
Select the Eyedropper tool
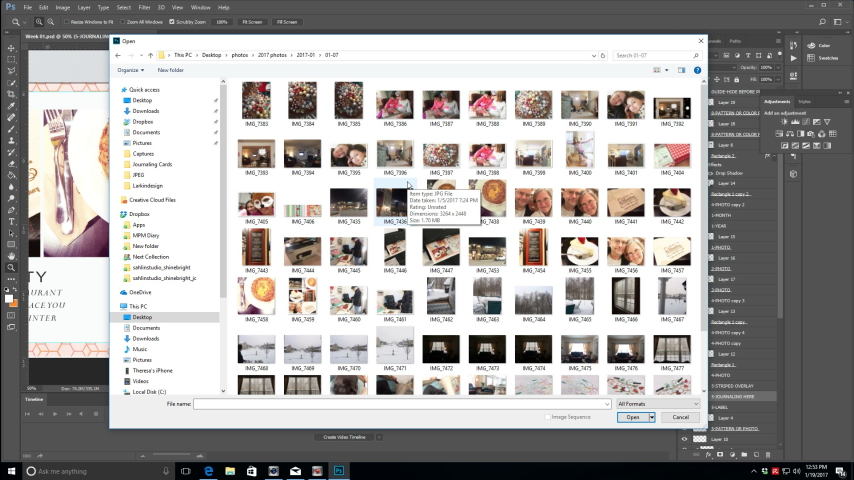11,106
